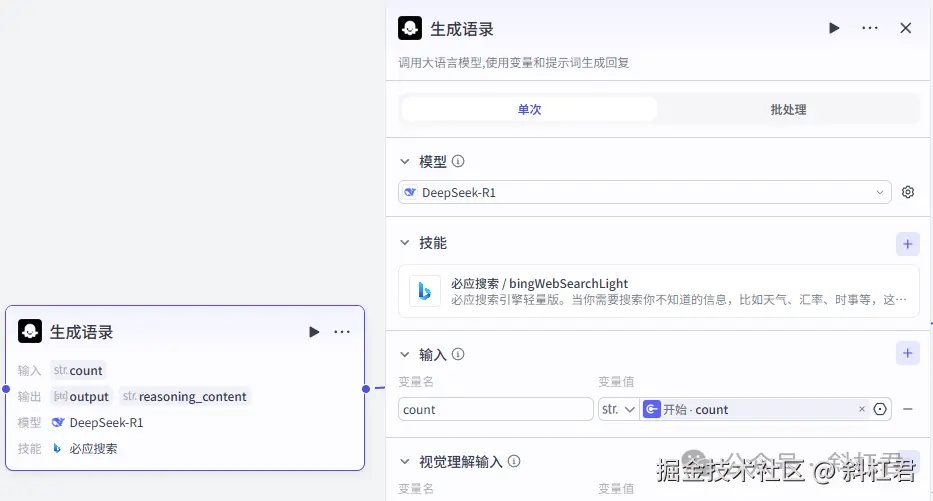Click the LLM node icon in panel header
This screenshot has height=501, width=933.
click(410, 28)
